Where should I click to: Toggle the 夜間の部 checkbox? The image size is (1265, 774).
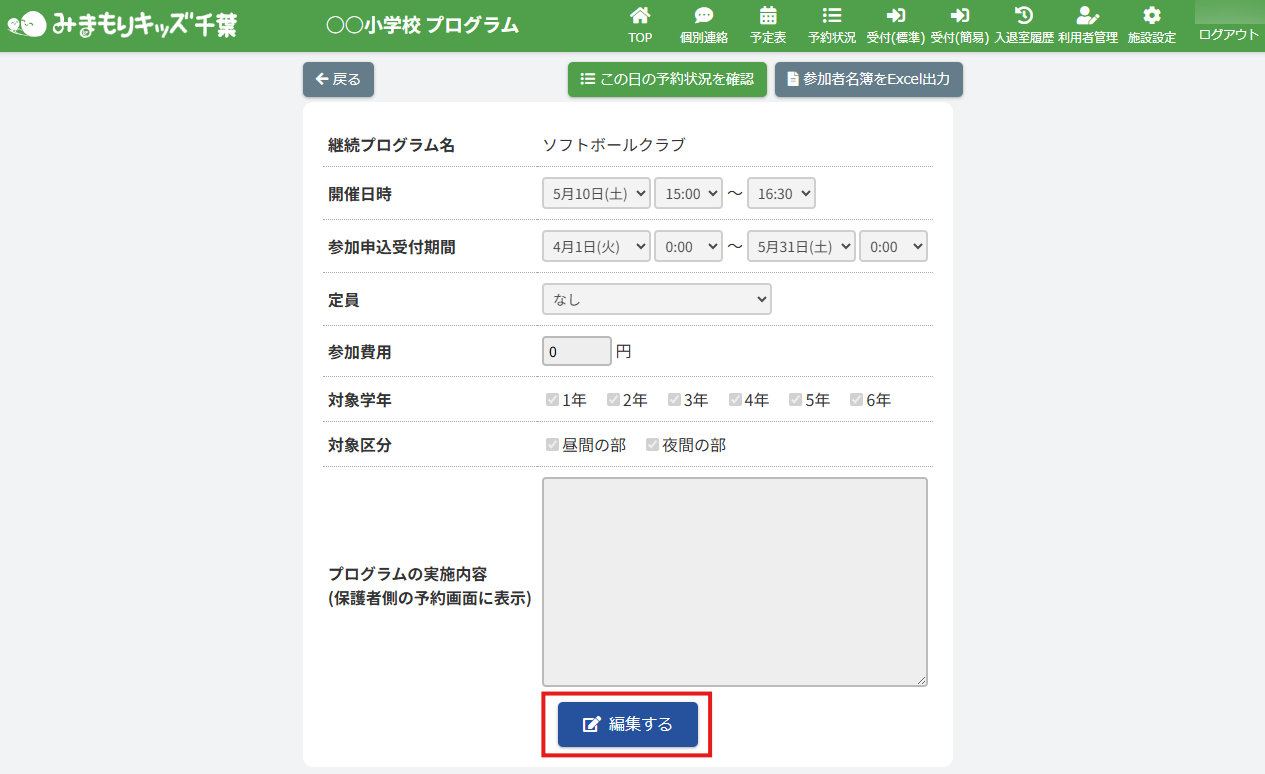coord(652,445)
